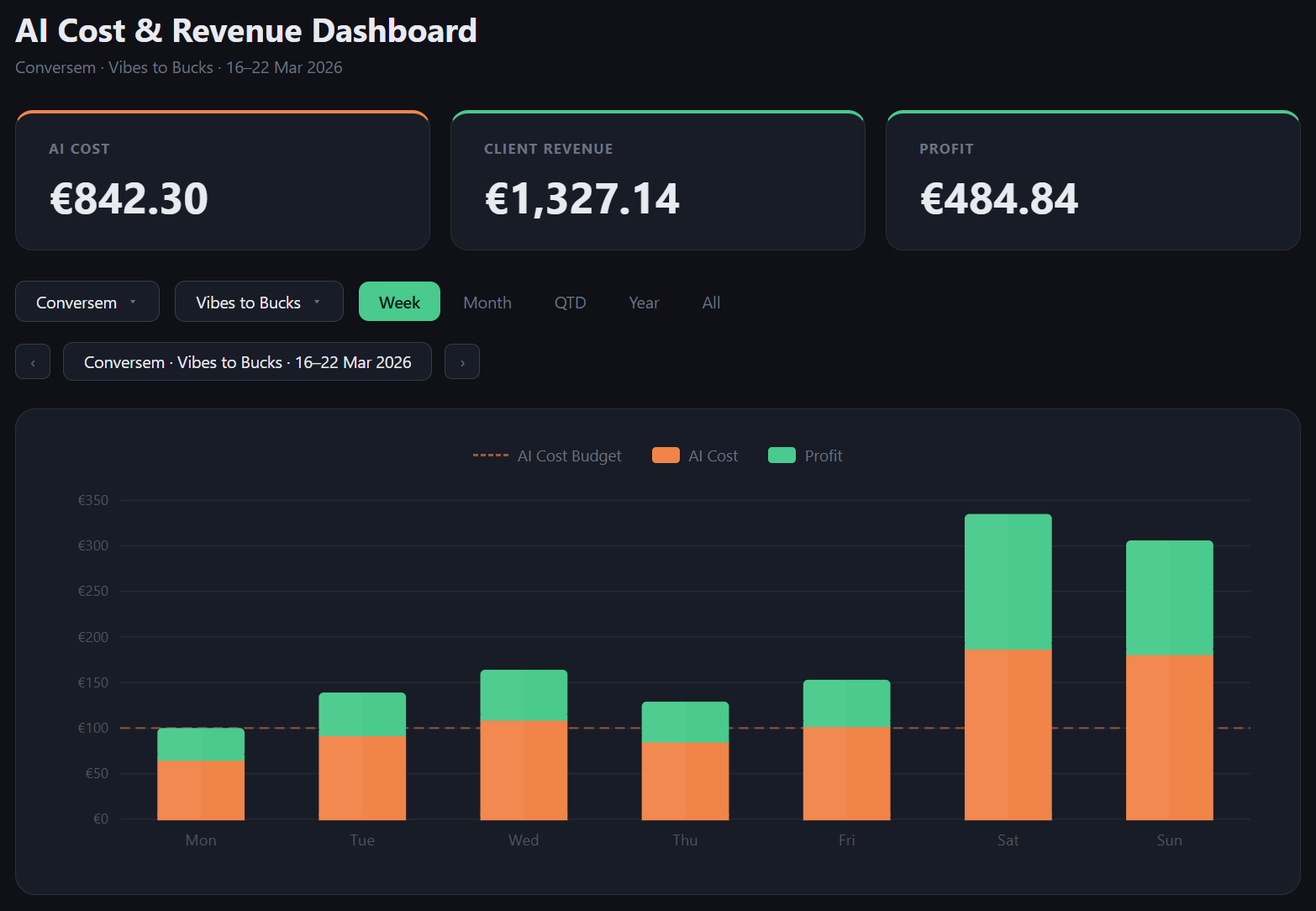Toggle Profit series visibility in legend
The height and width of the screenshot is (911, 1316).
pos(782,455)
